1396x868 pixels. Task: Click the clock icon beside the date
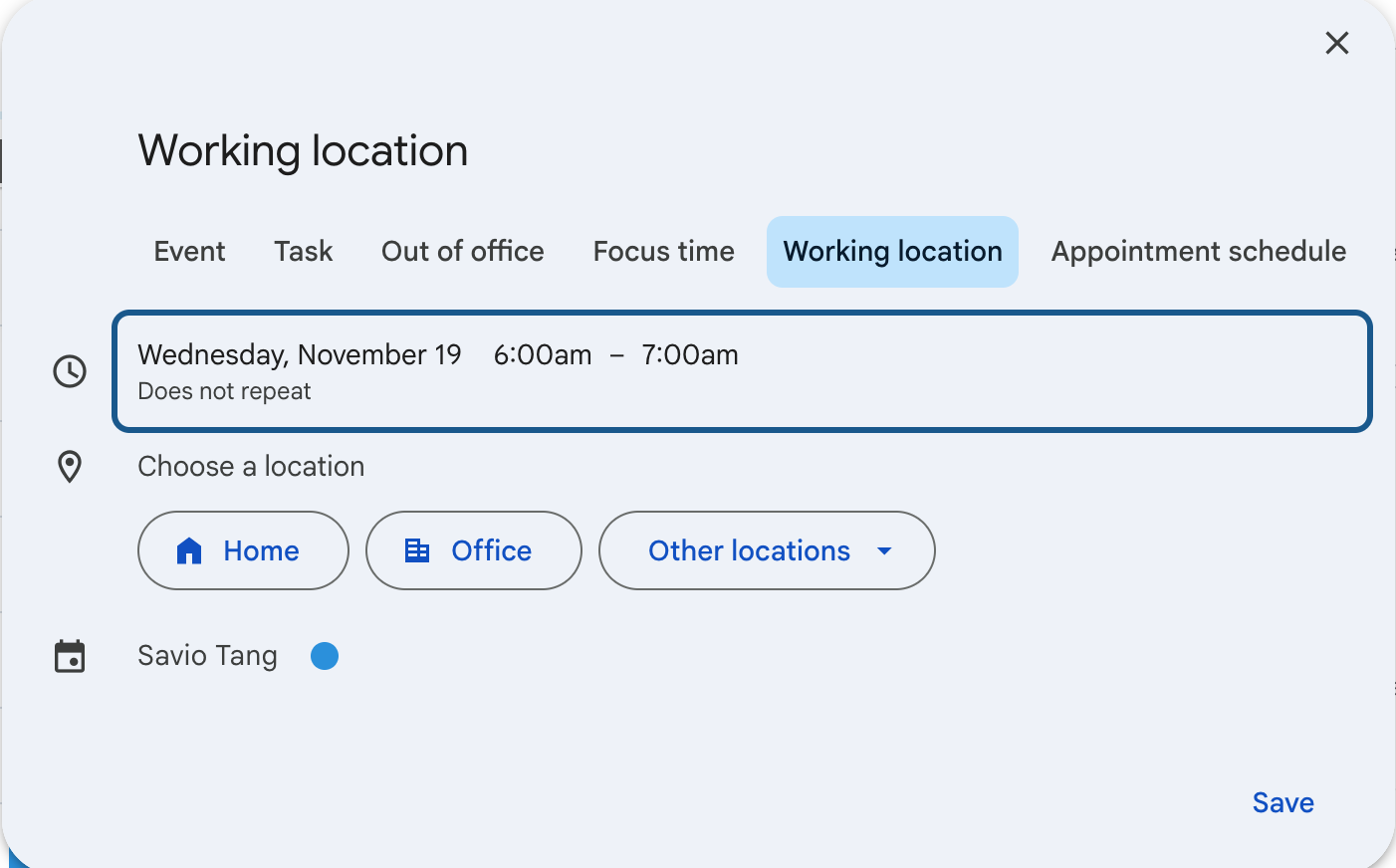pyautogui.click(x=70, y=371)
